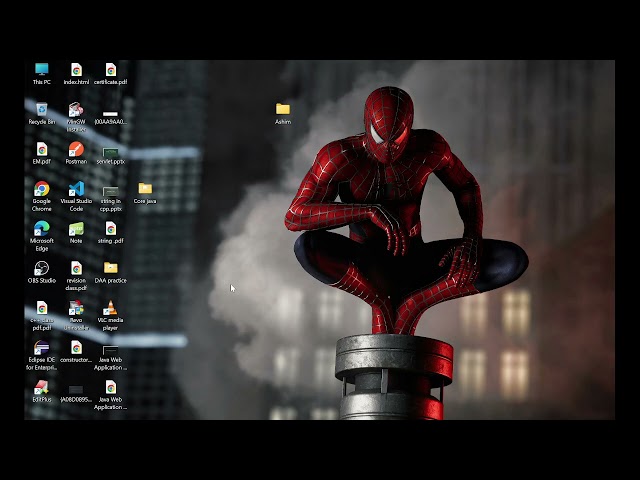Select the EM.pdf file icon
640x480 pixels.
click(x=42, y=153)
